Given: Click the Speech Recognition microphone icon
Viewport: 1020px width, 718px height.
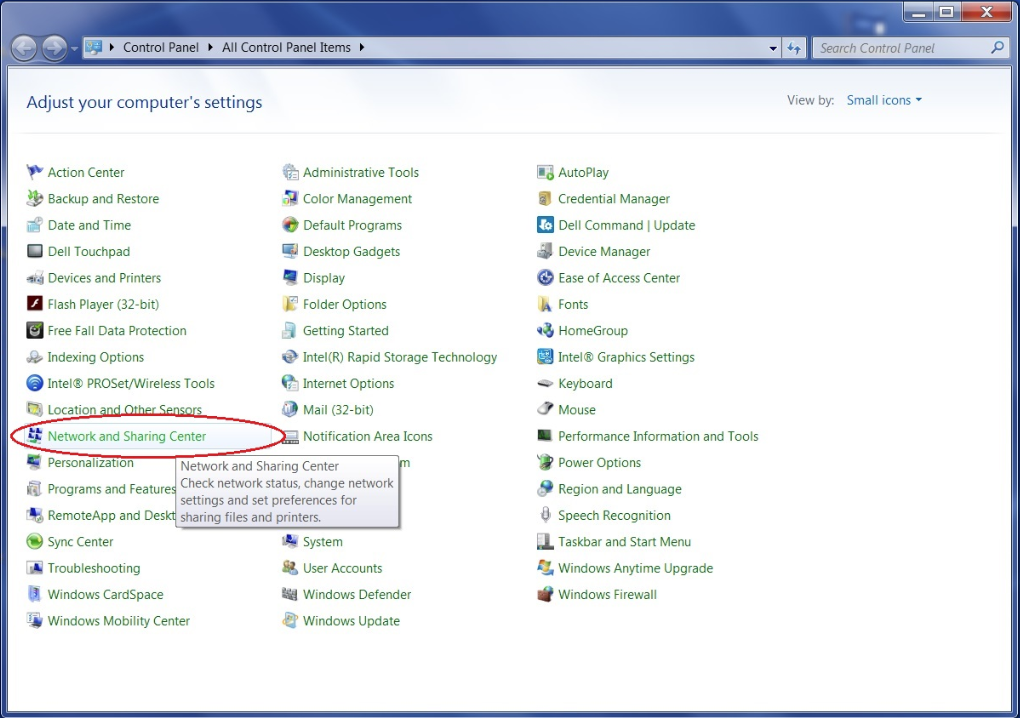Looking at the screenshot, I should click(x=545, y=515).
